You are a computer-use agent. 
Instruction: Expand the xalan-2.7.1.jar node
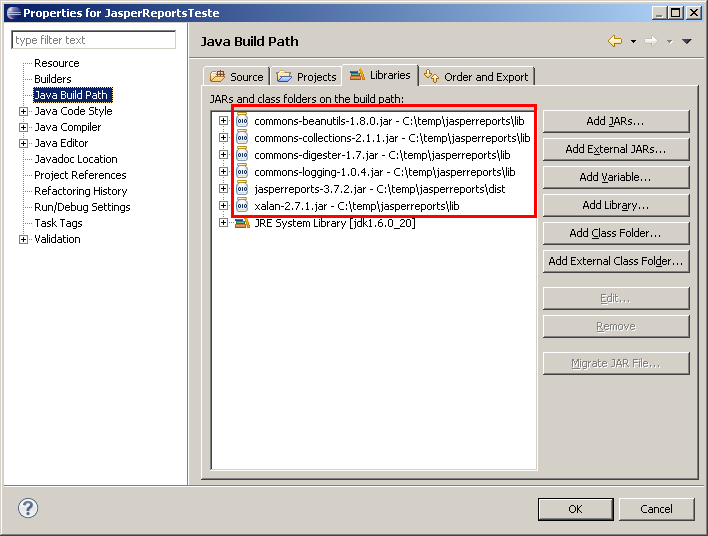tap(223, 205)
